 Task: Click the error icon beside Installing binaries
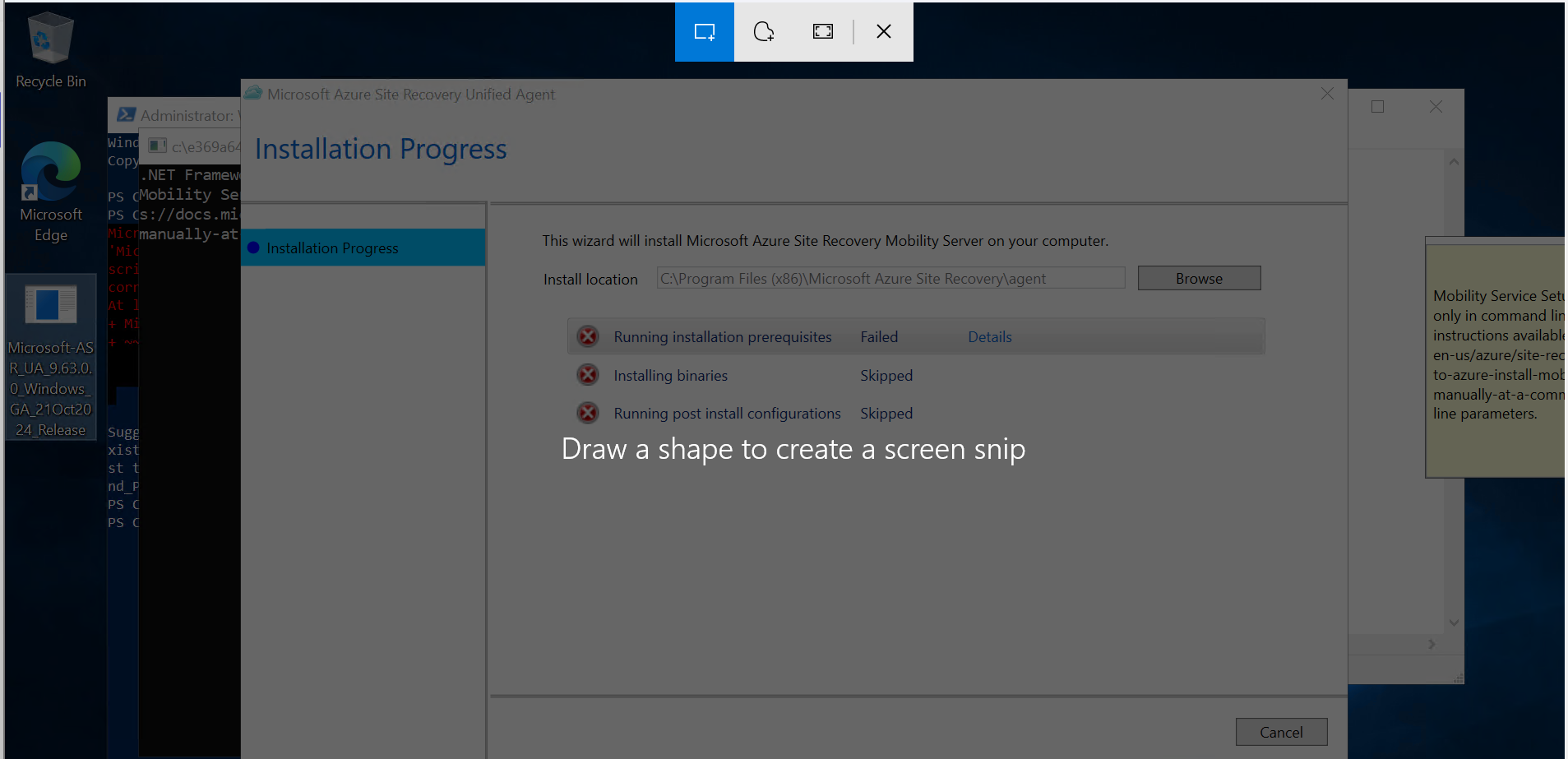(x=588, y=375)
